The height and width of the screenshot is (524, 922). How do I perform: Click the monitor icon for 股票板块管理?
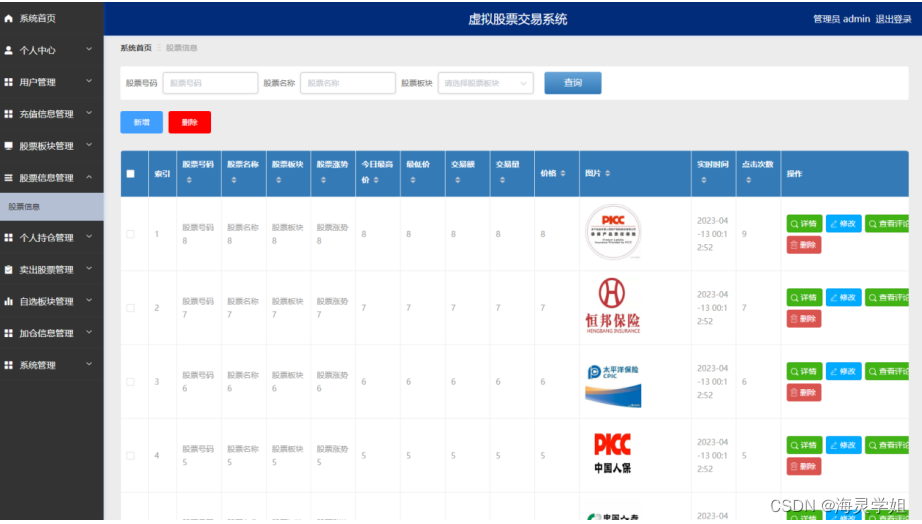tap(8, 146)
